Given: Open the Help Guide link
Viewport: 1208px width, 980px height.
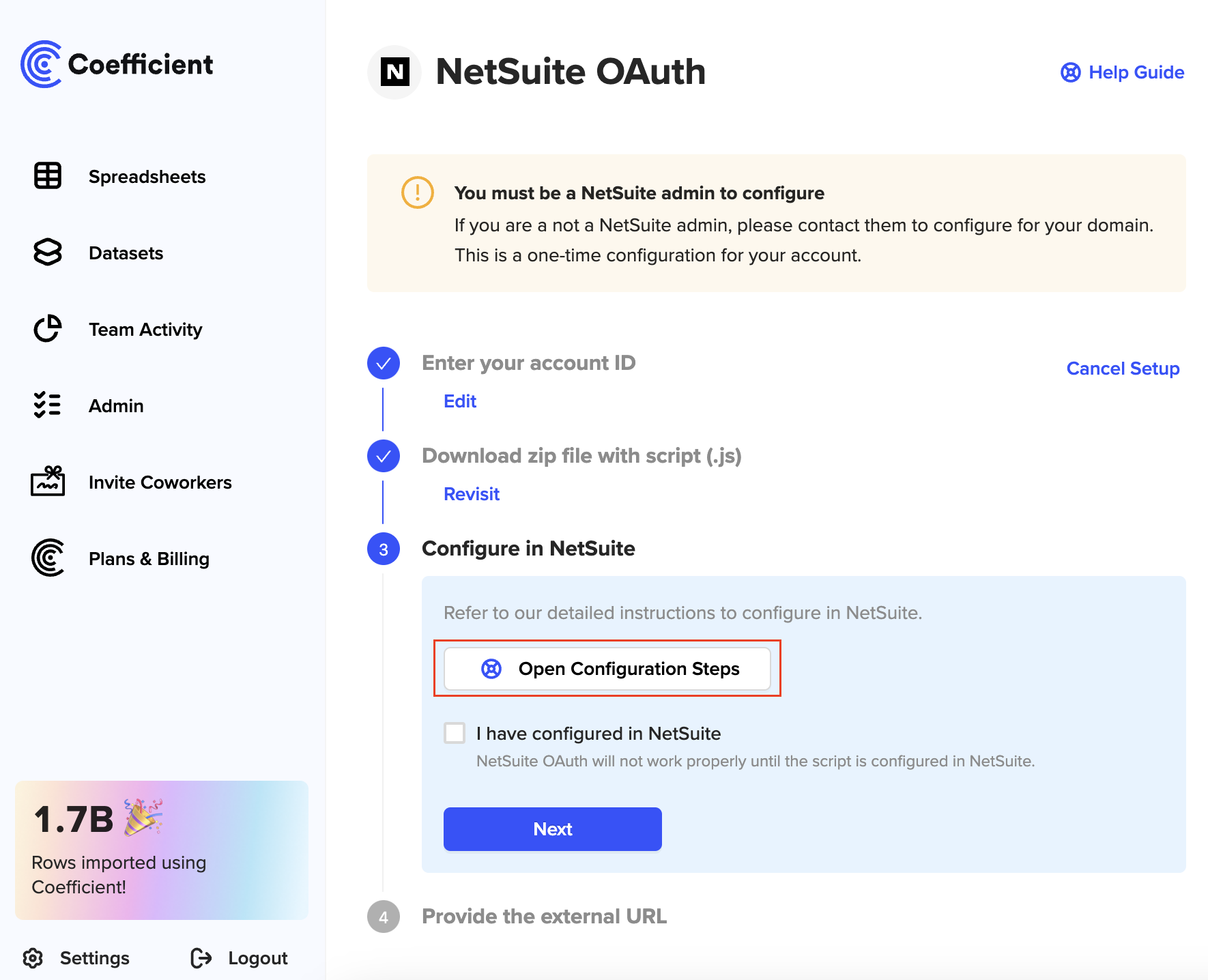Looking at the screenshot, I should [1122, 72].
